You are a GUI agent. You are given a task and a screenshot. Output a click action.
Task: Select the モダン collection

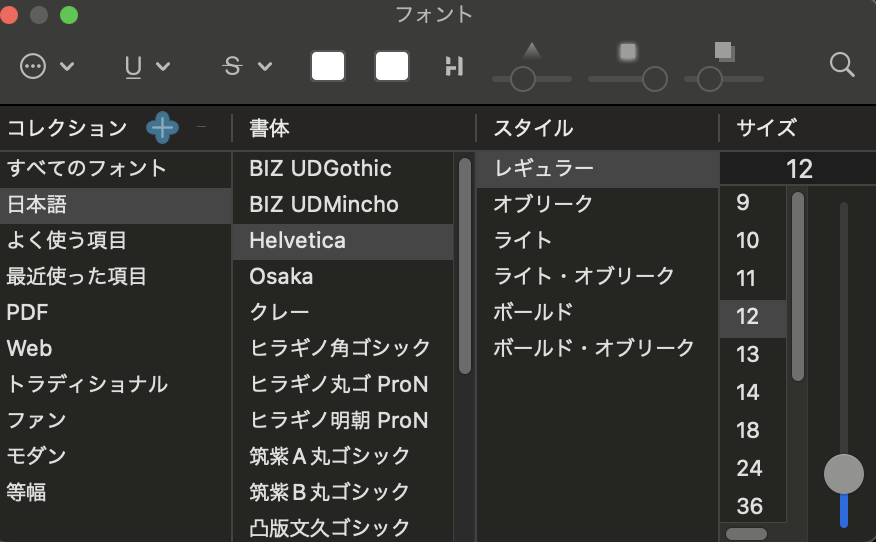(116, 456)
